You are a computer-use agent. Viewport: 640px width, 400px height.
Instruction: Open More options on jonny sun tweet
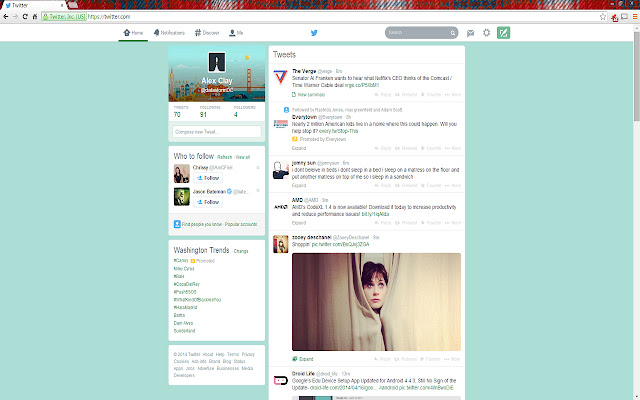[453, 185]
